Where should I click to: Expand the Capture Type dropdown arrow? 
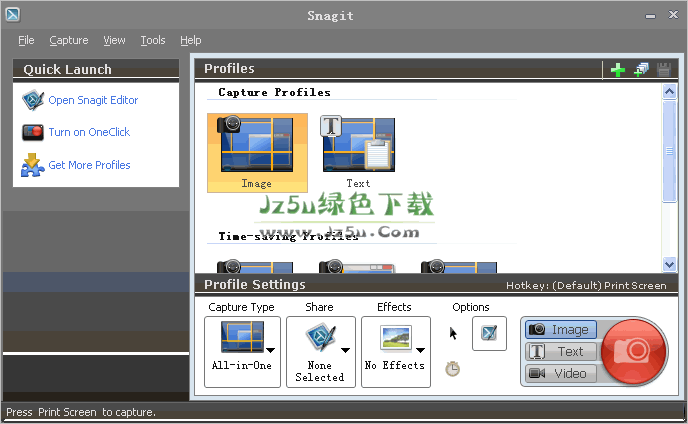[x=271, y=350]
